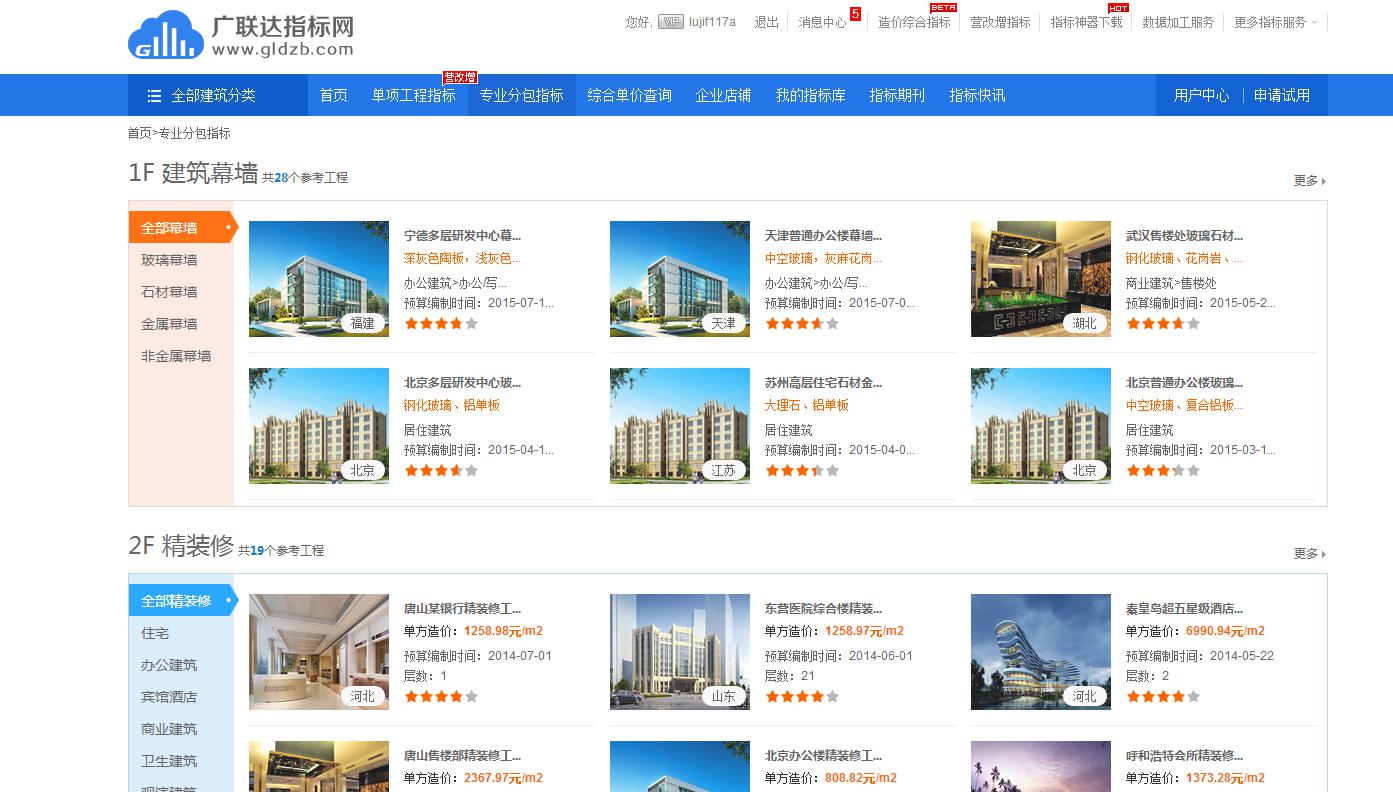Screen dimensions: 1393x792
Task: Click 更多 arrow in 建筑幕墙 section
Action: coord(1309,181)
